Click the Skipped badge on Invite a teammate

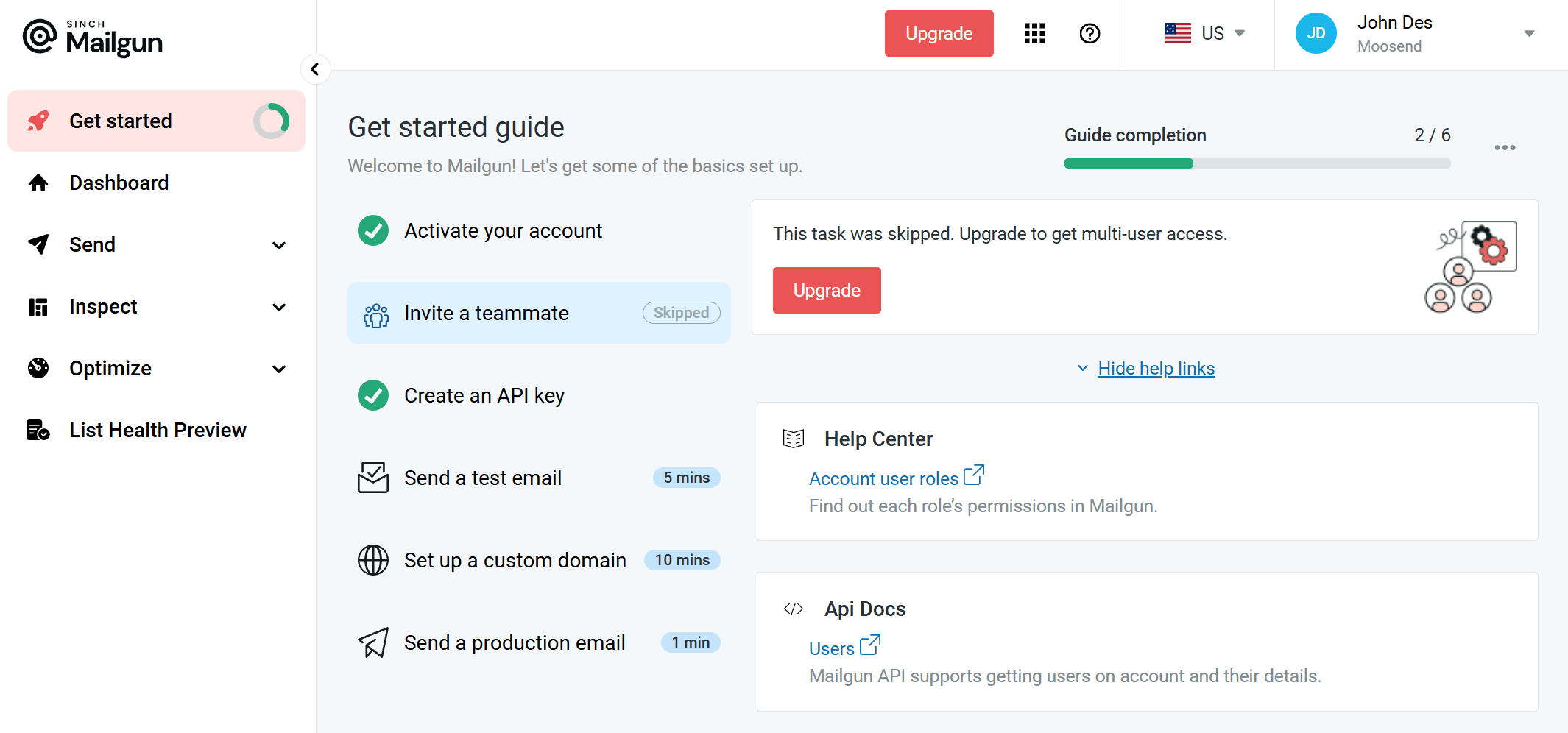coord(681,313)
